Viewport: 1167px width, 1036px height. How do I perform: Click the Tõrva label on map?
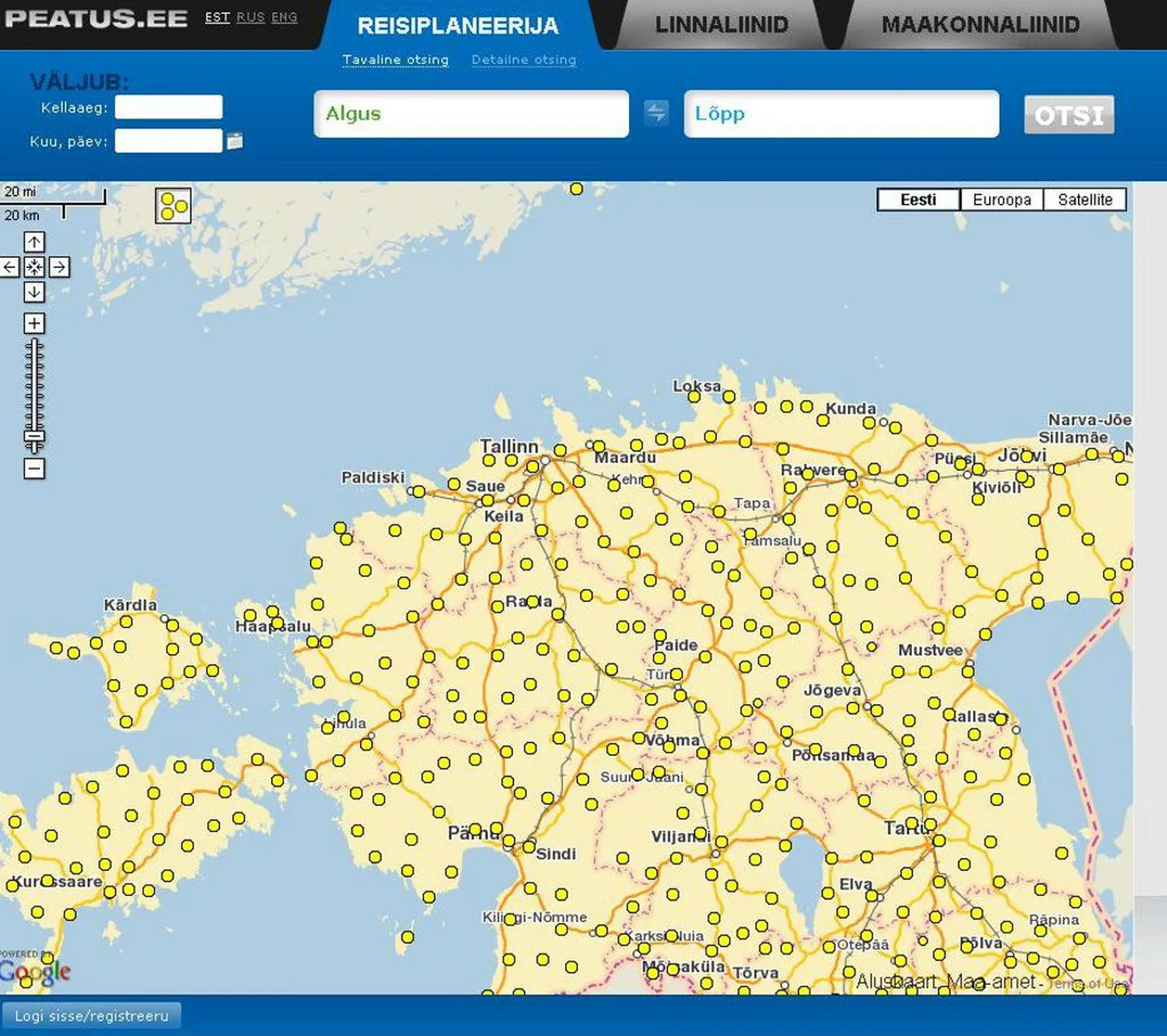(755, 972)
